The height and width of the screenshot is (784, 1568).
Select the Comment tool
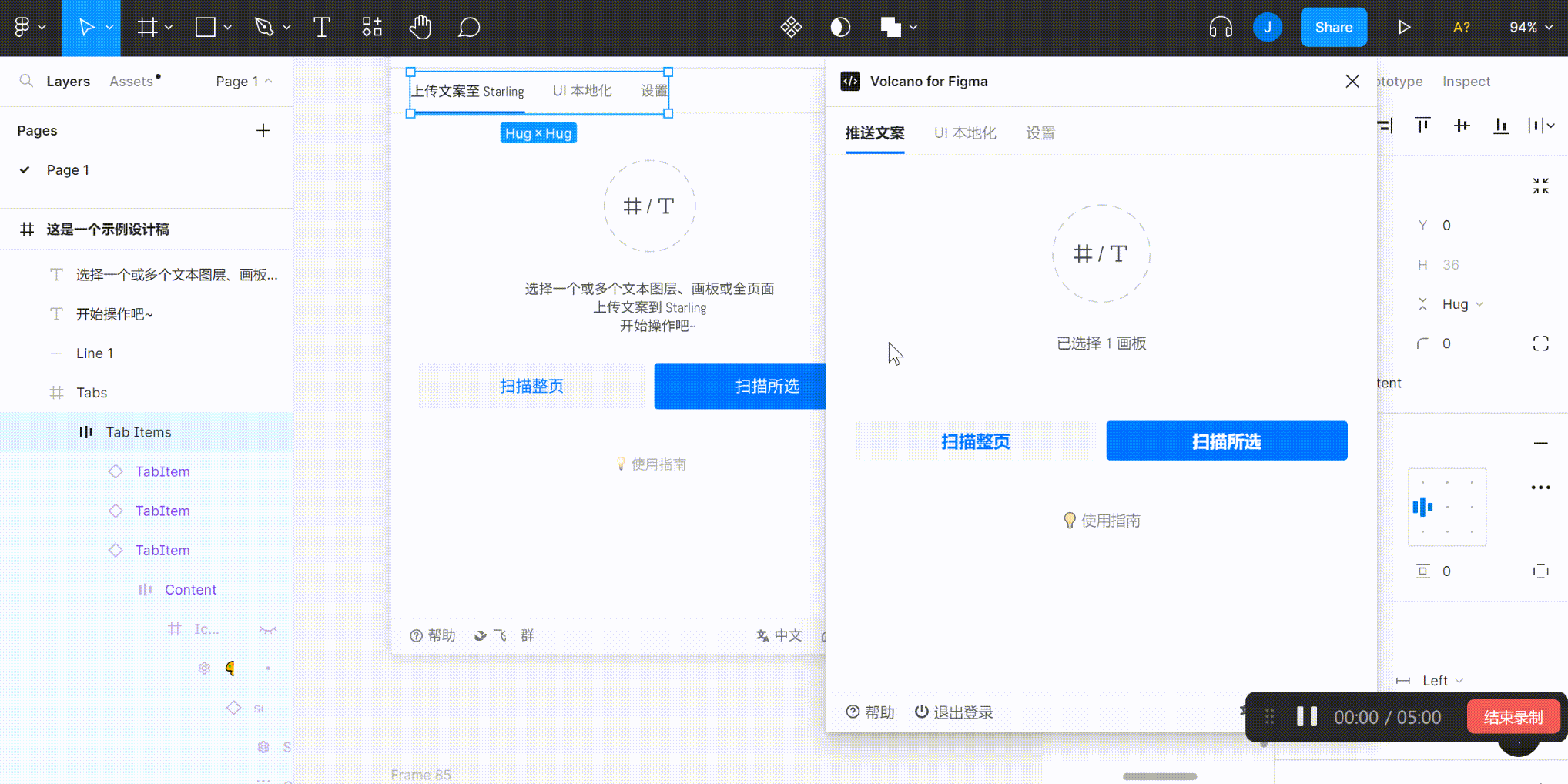(469, 28)
